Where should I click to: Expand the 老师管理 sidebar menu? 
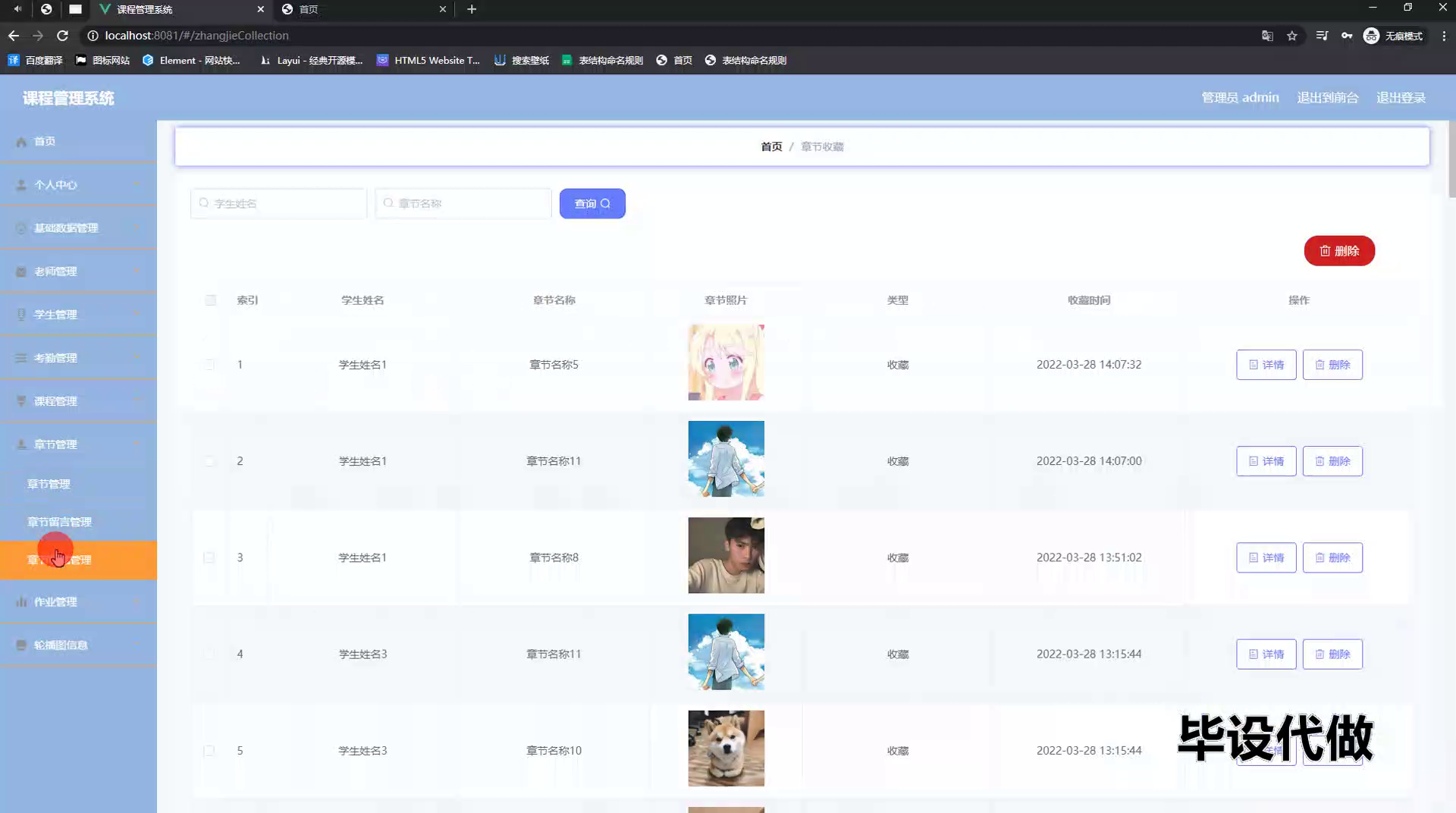pos(78,271)
